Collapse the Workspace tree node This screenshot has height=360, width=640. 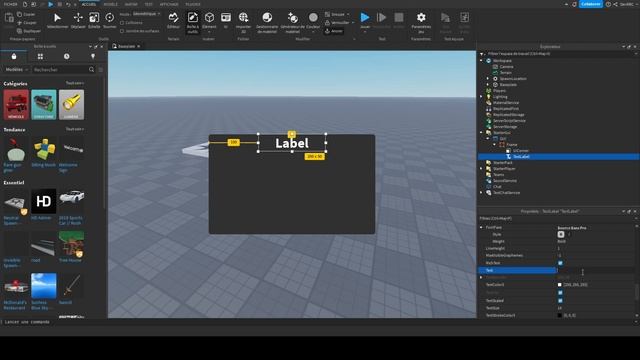pos(481,60)
